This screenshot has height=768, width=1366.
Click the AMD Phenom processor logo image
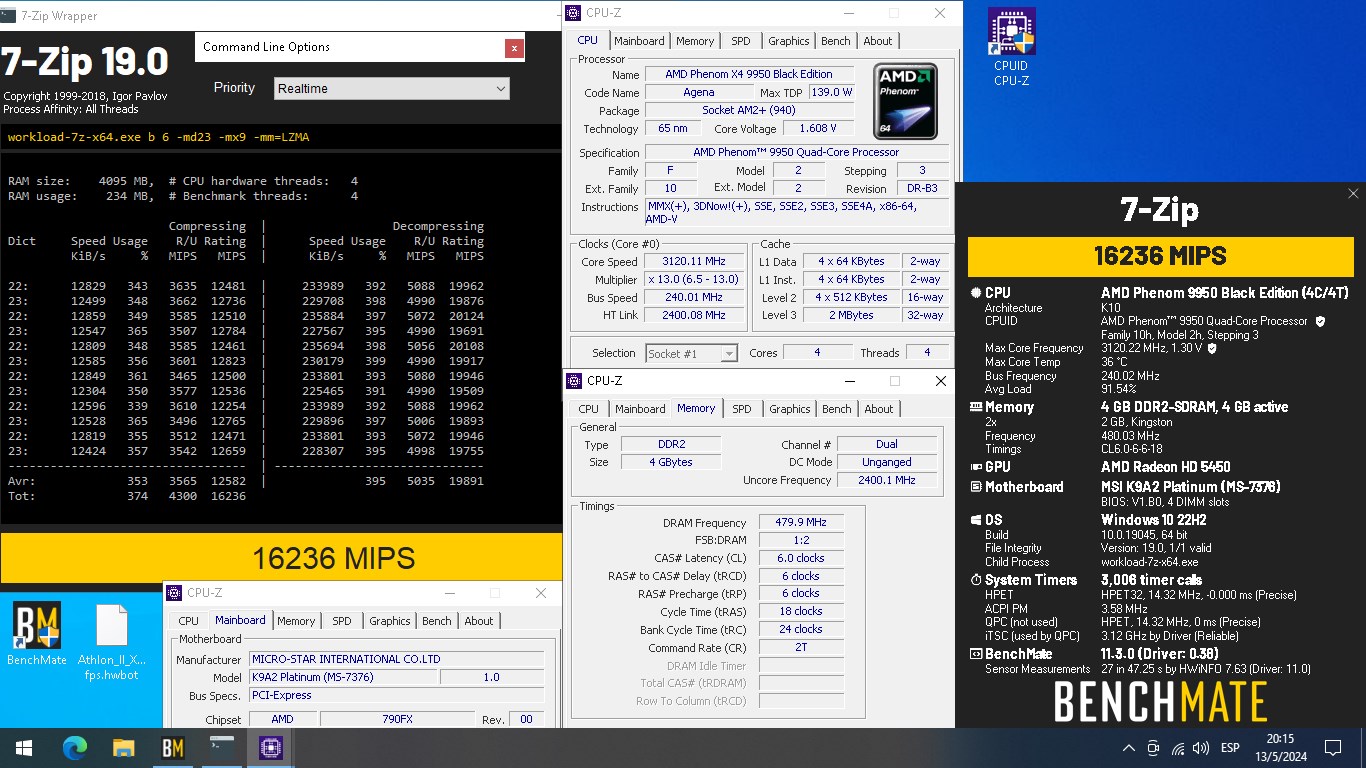point(905,100)
